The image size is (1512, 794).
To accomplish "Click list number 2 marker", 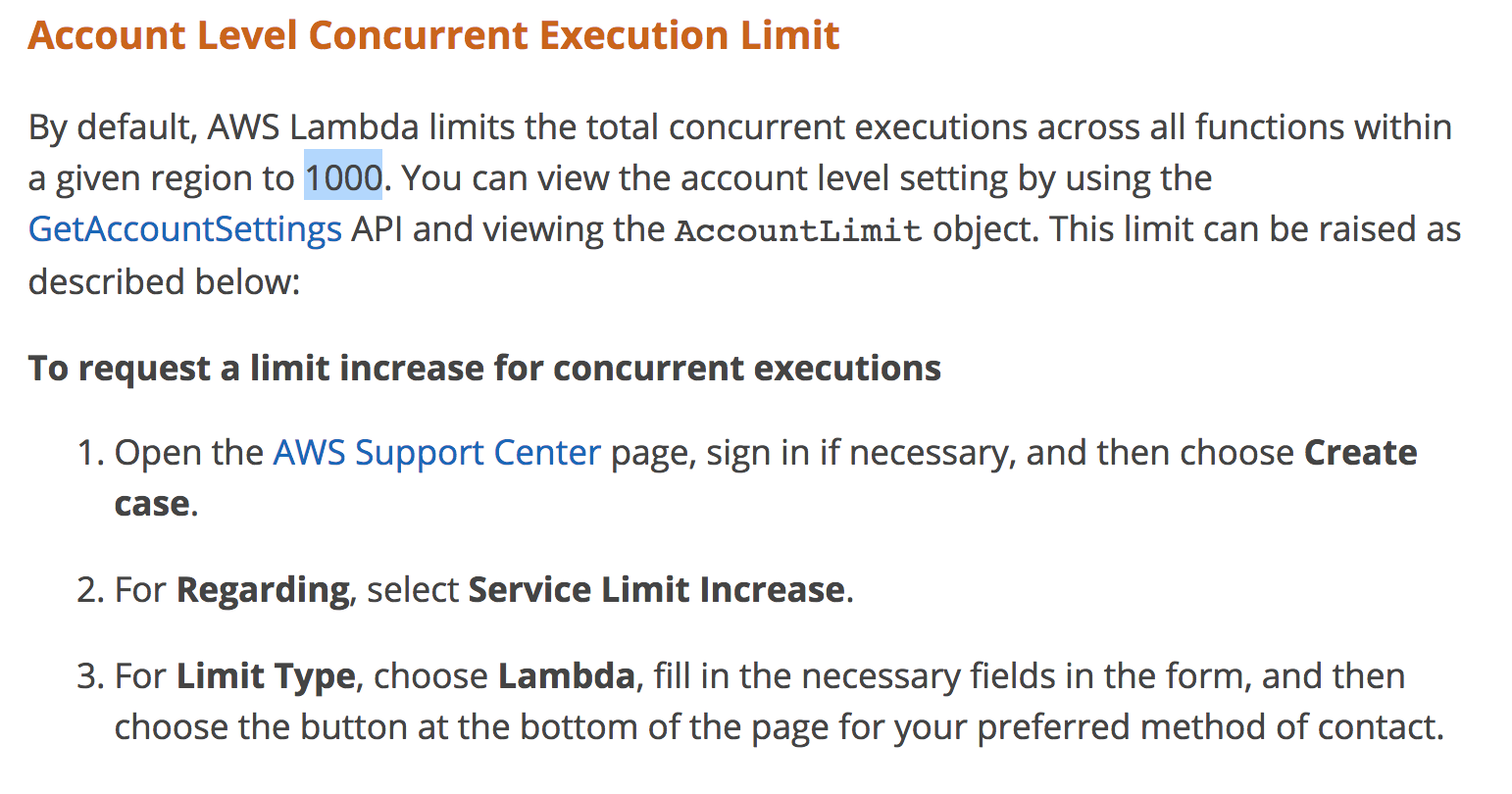I will click(x=89, y=591).
